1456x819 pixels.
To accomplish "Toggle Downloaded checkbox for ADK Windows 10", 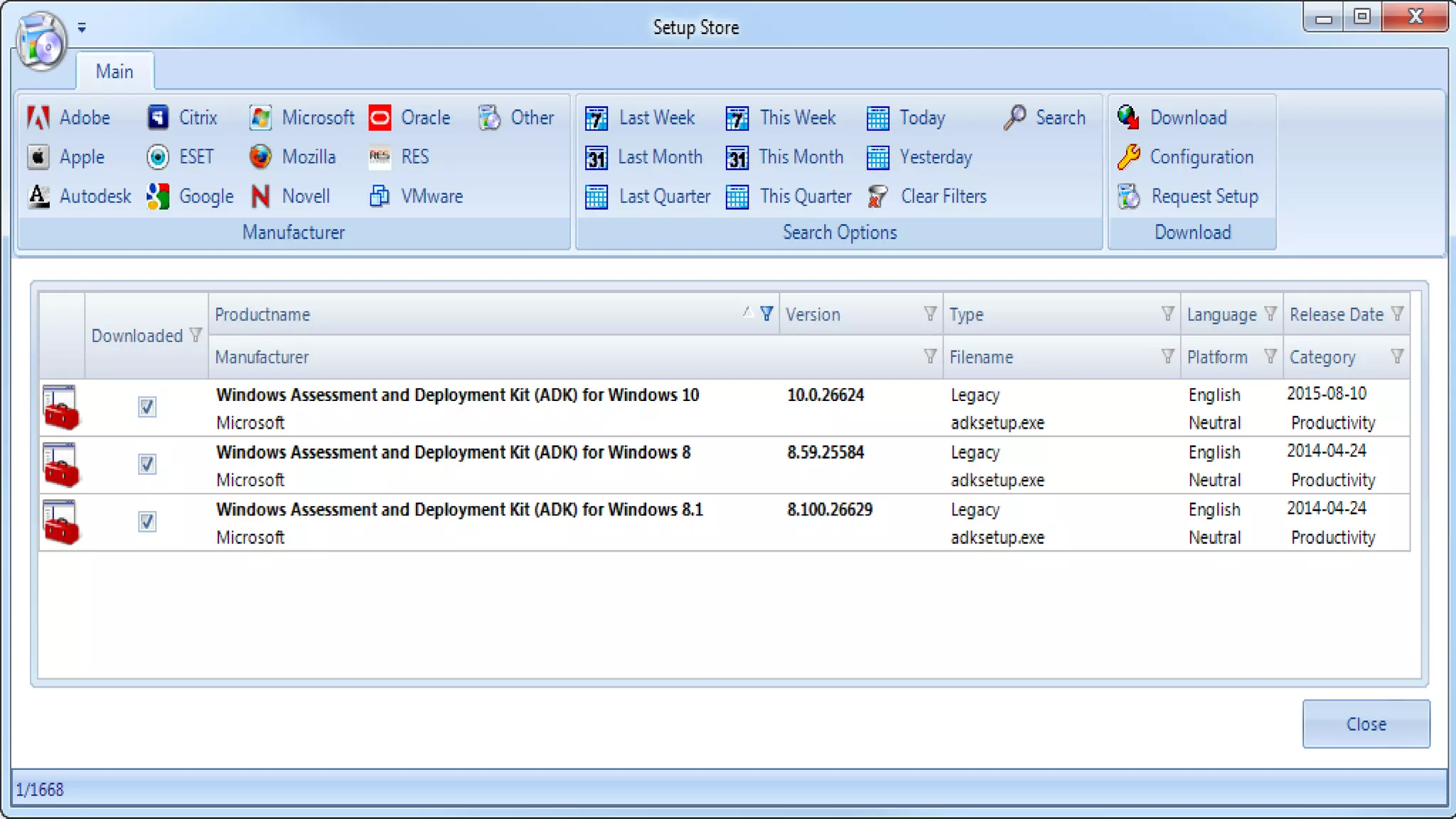I will [x=147, y=407].
